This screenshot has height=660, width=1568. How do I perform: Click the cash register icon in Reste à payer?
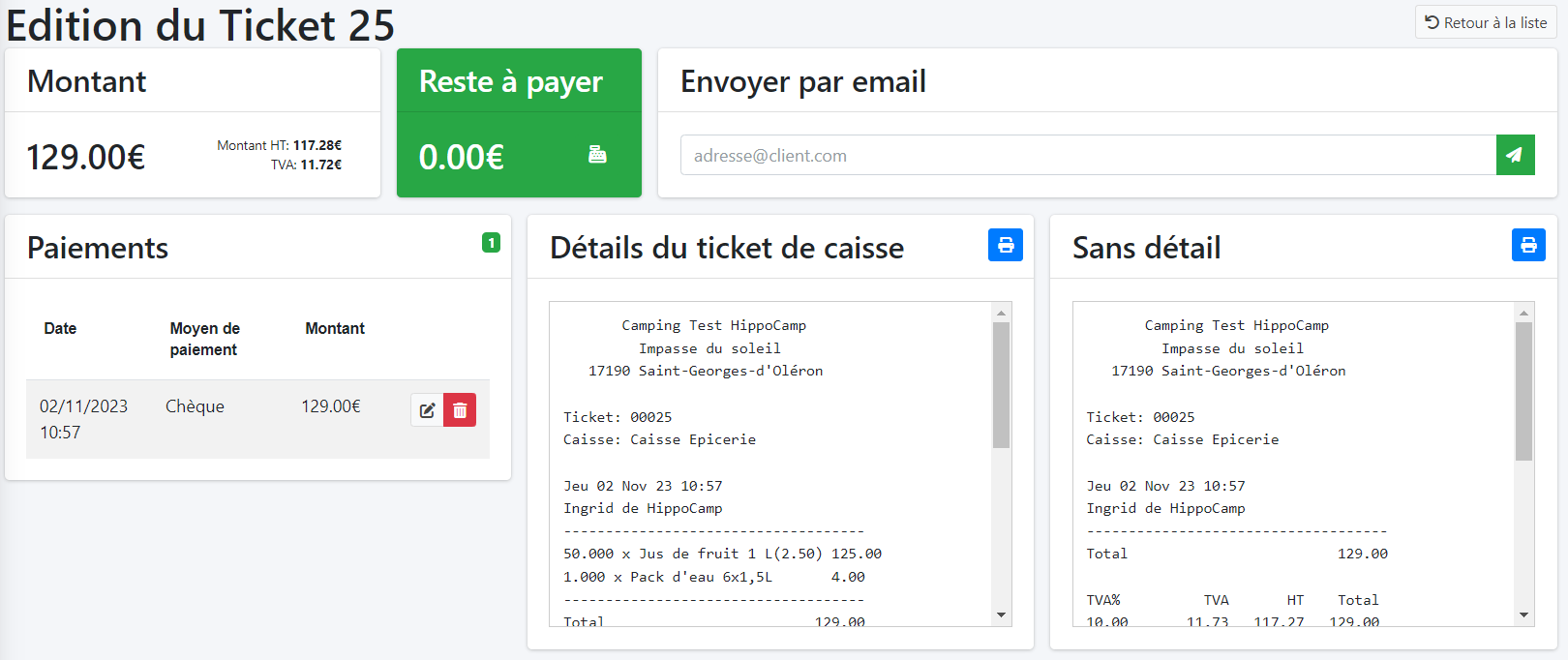(x=597, y=155)
